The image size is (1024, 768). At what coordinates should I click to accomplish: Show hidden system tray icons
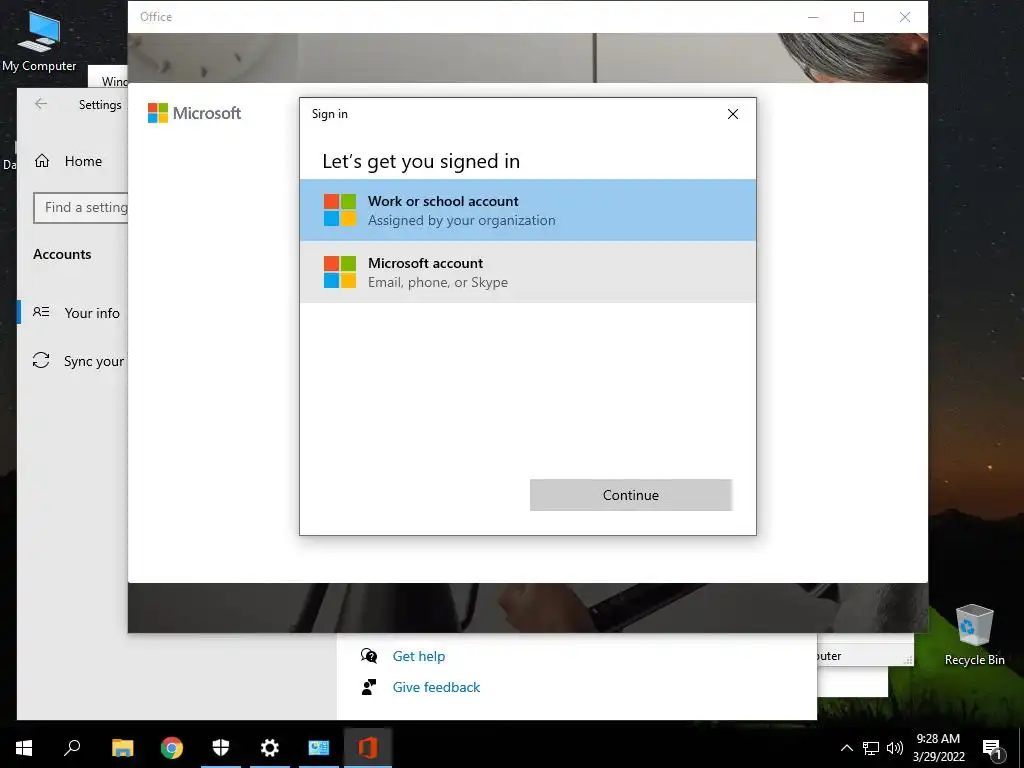(x=846, y=748)
